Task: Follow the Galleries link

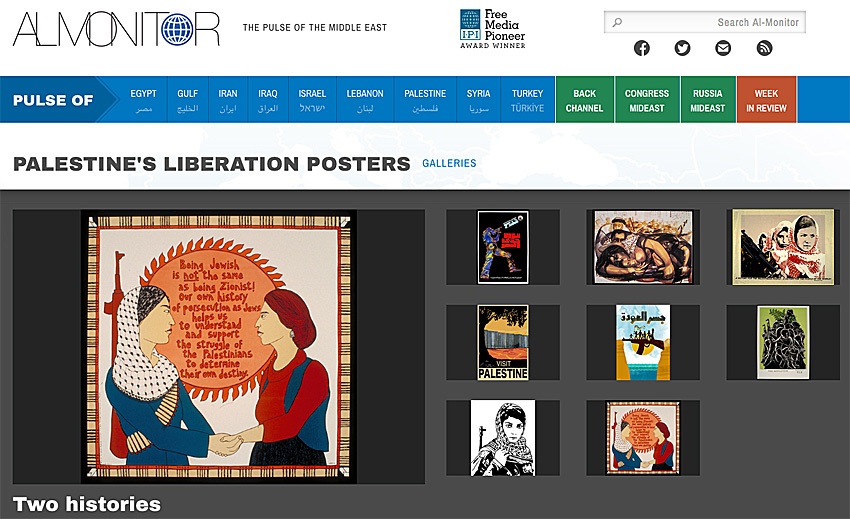Action: (x=449, y=163)
